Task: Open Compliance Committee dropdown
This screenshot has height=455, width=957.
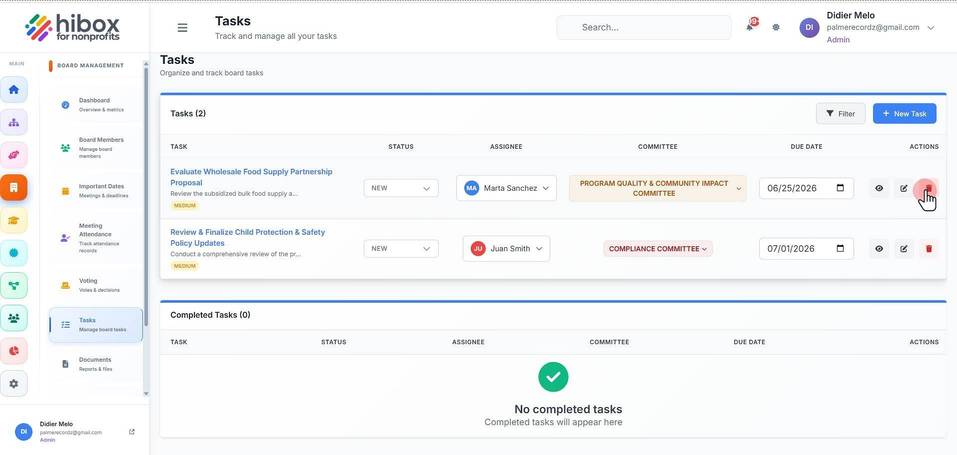Action: click(x=658, y=249)
